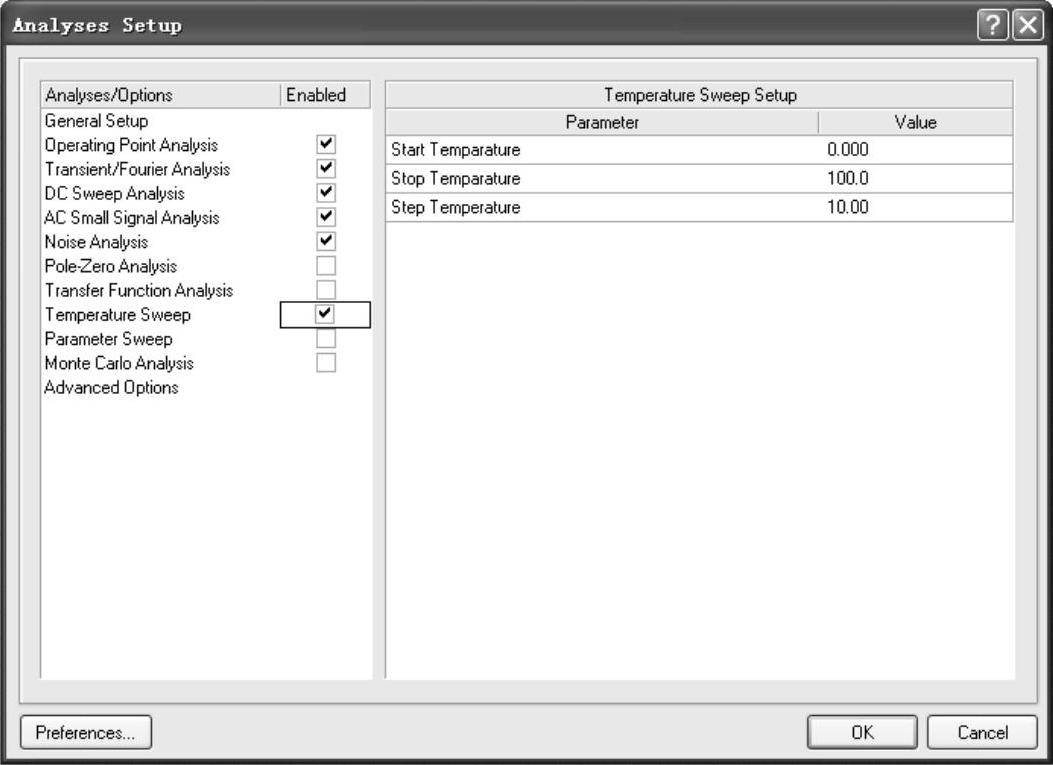Uncheck Operating Point Analysis checkbox
The height and width of the screenshot is (765, 1053).
tap(326, 144)
